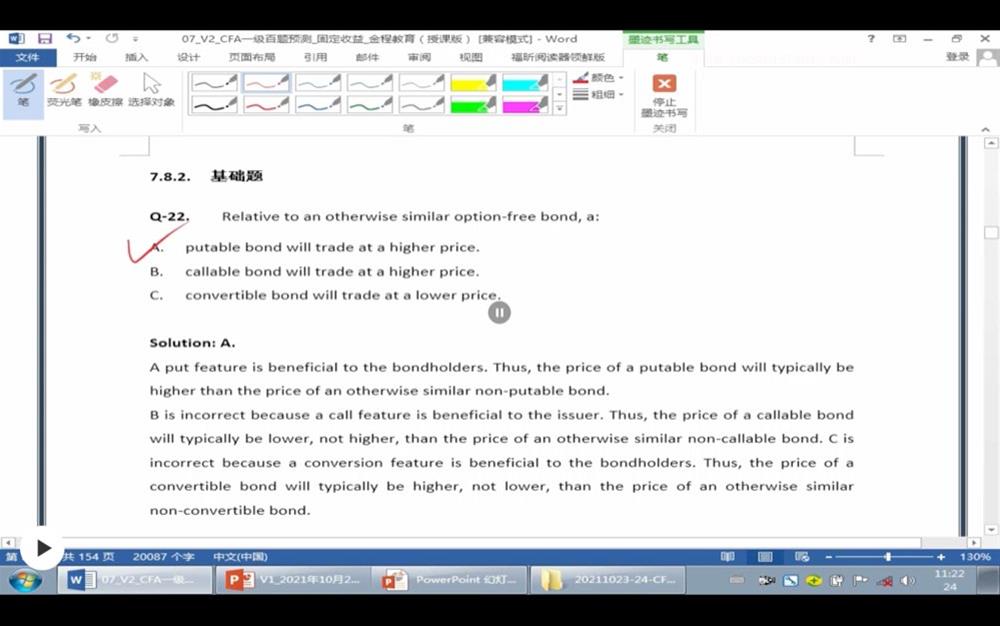The height and width of the screenshot is (626, 1000).
Task: Click the Sign in (登录) link
Action: pos(957,57)
